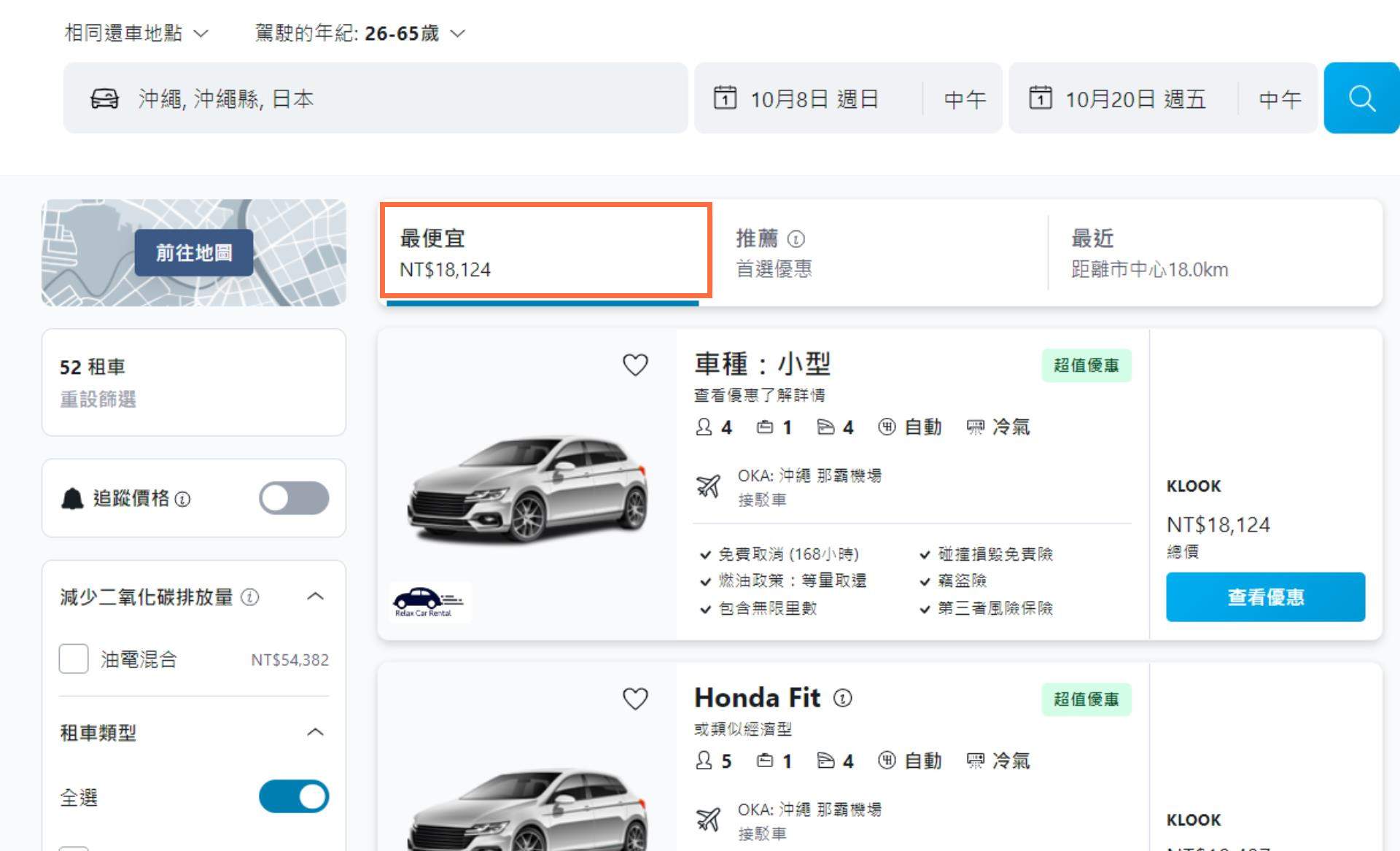This screenshot has height=851, width=1400.
Task: Click 燃油政策：等量取還 feature text
Action: tap(792, 580)
